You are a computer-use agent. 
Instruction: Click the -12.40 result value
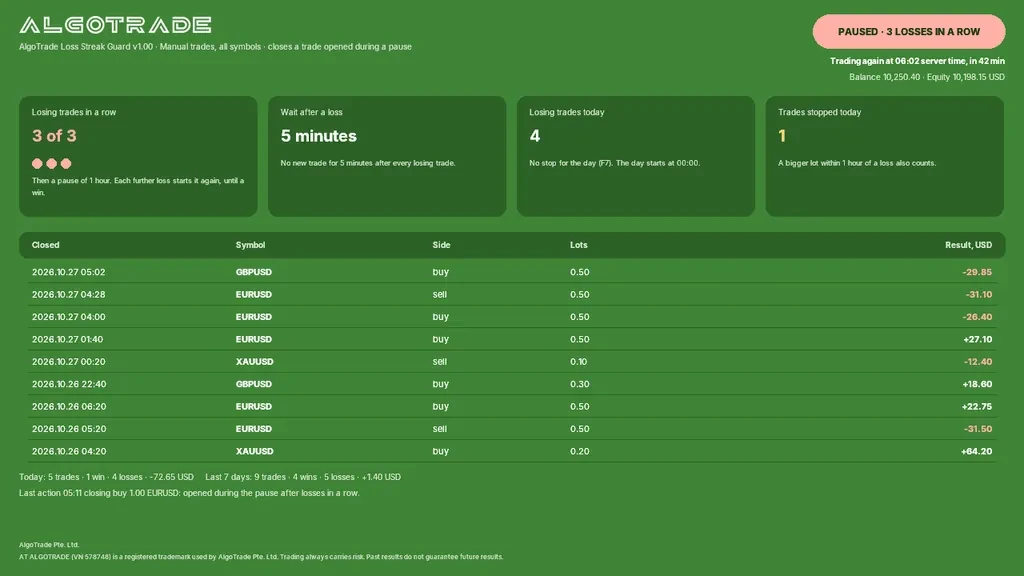(978, 362)
